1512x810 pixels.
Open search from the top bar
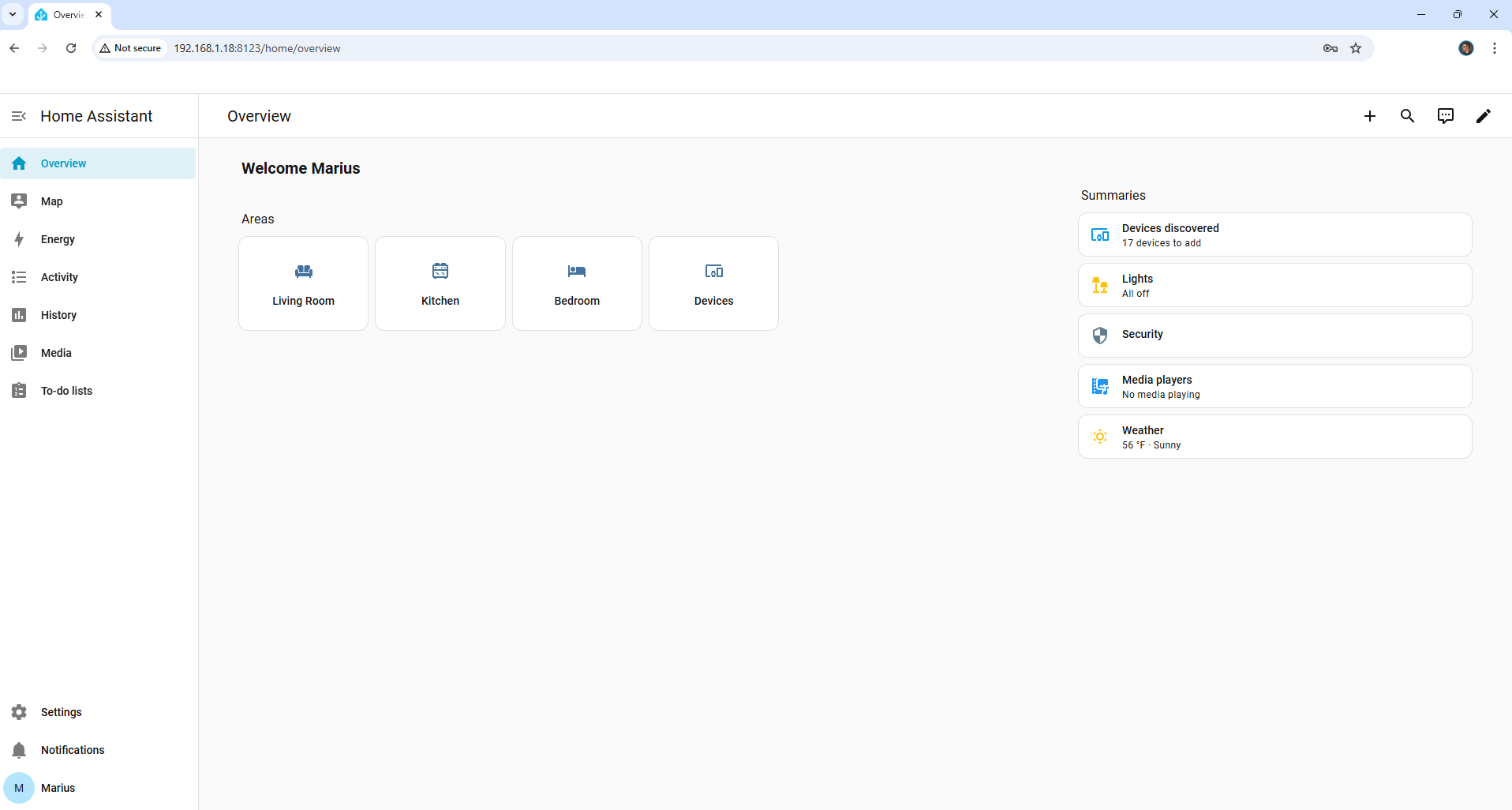[x=1408, y=116]
